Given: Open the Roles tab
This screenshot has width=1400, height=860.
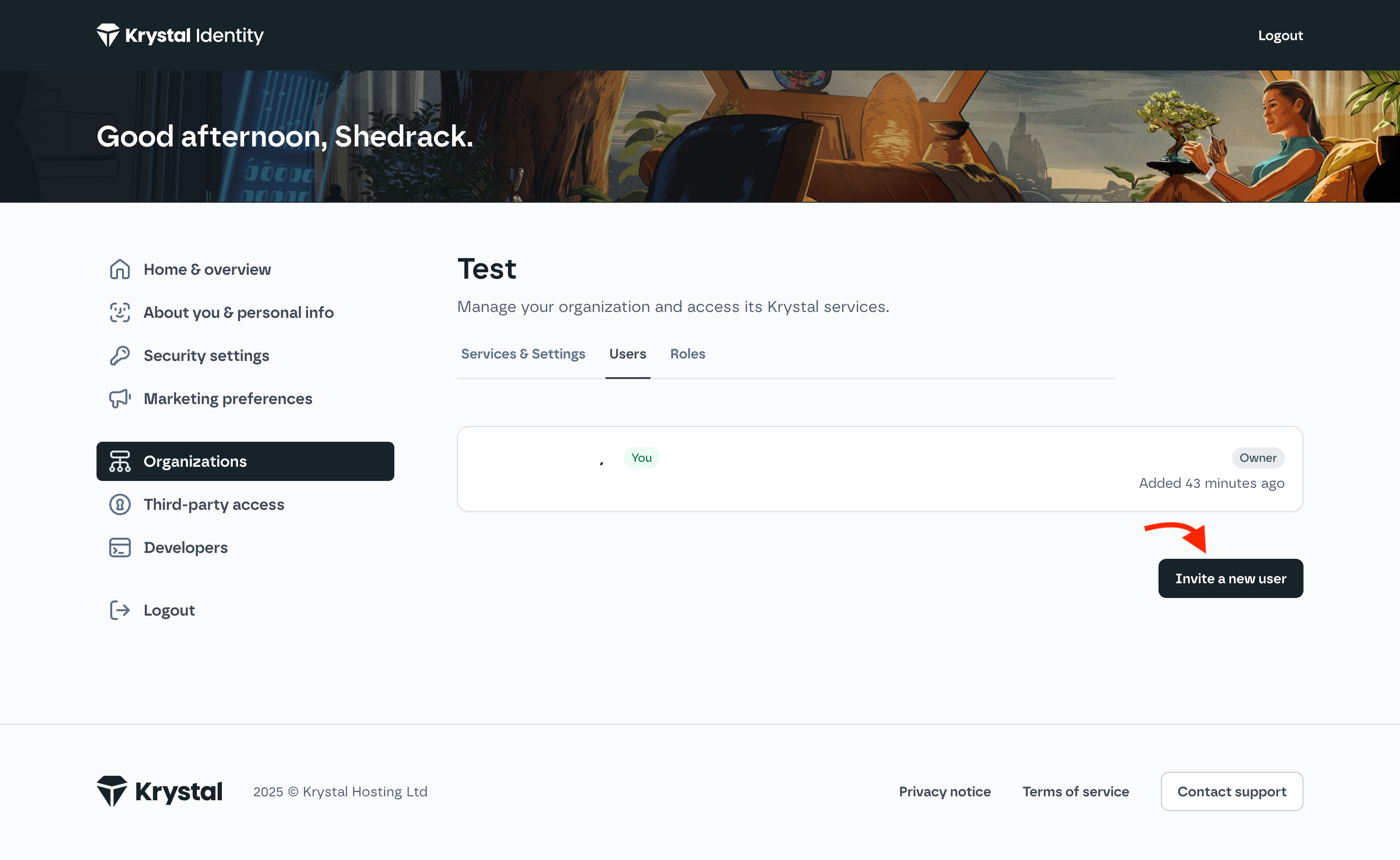Looking at the screenshot, I should (x=687, y=354).
